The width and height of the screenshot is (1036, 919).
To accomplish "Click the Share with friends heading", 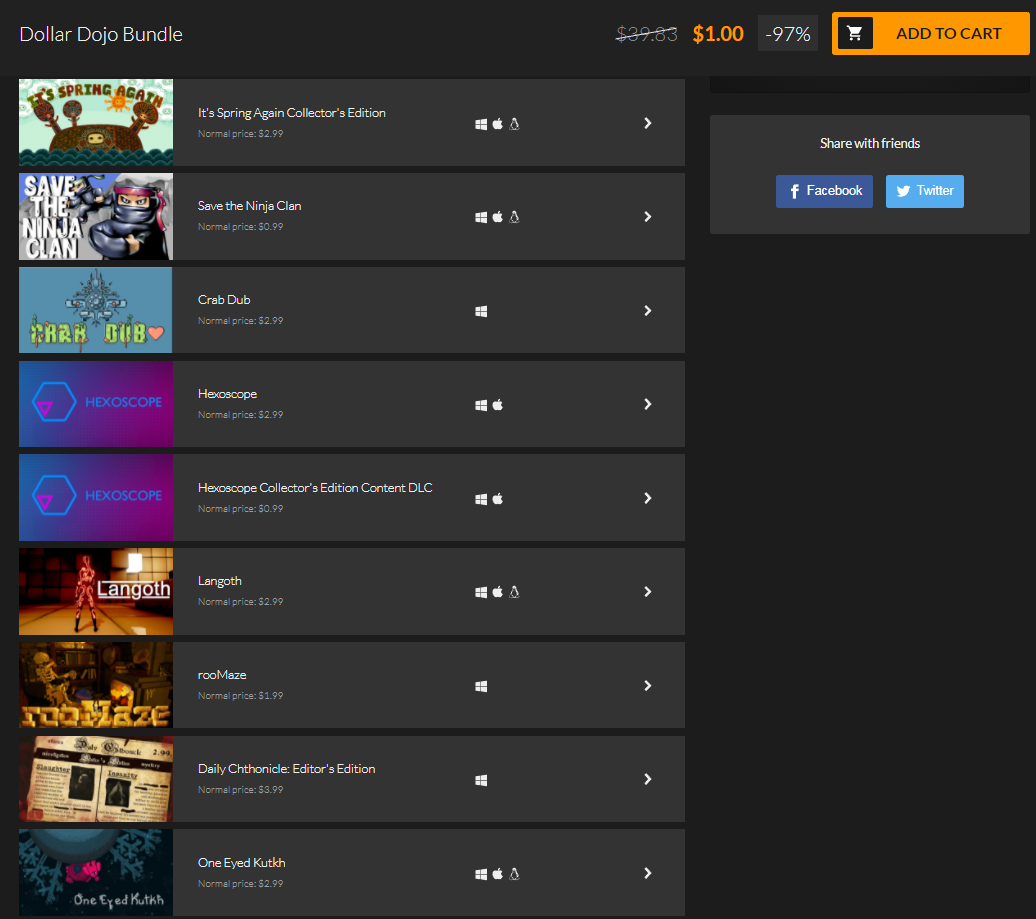I will click(x=870, y=143).
